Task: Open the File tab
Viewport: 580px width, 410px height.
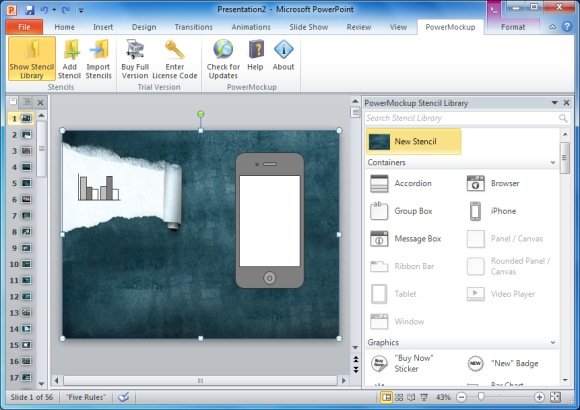Action: point(24,27)
